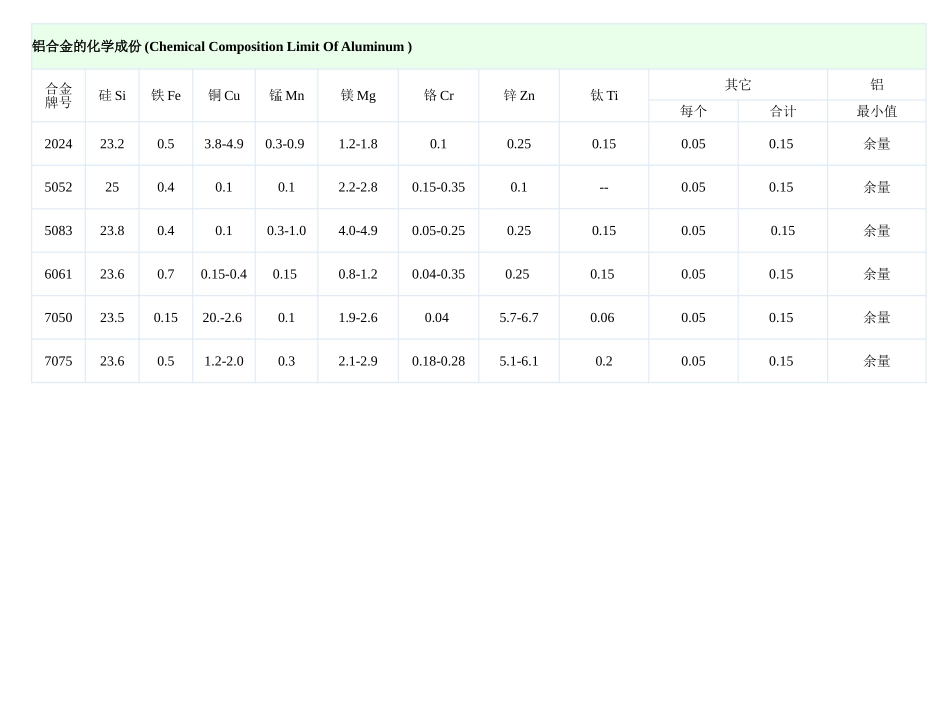Click the '铝' header cell

click(x=877, y=85)
